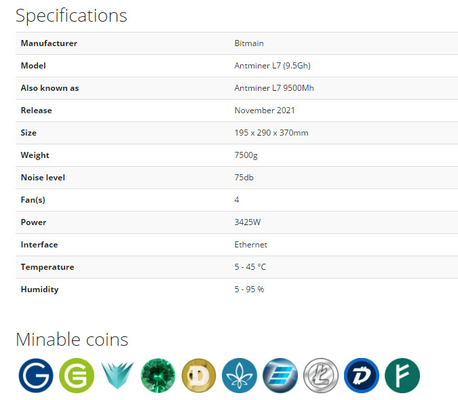Click the blue DigiByte coin icon
Viewport: 458px width, 400px height.
tap(361, 375)
